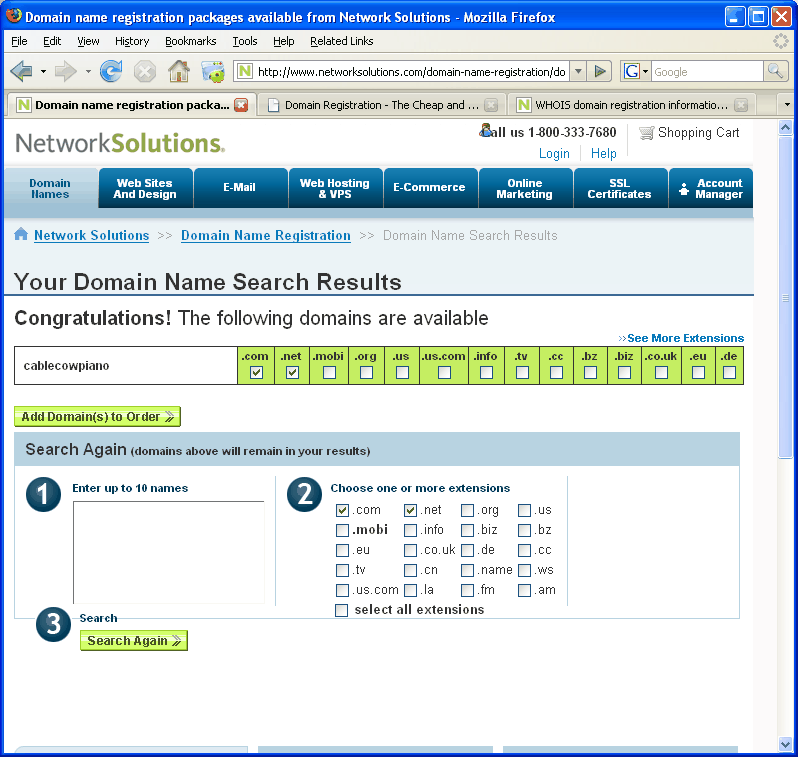
Task: Open the search engine selector dropdown
Action: coord(645,71)
